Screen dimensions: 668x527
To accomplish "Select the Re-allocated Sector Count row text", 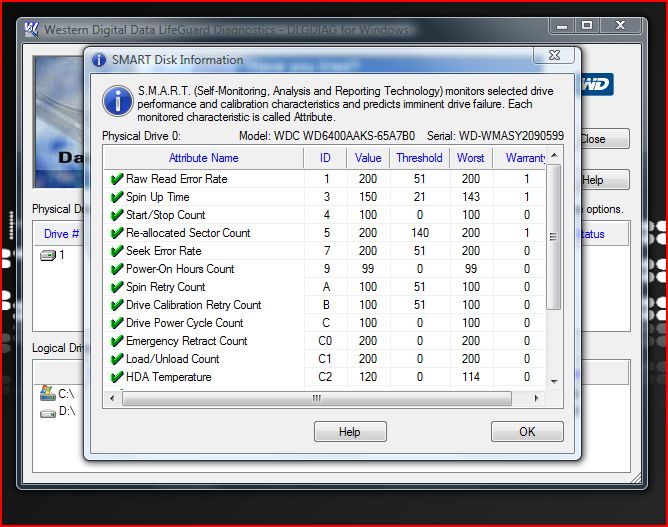I will pos(188,233).
